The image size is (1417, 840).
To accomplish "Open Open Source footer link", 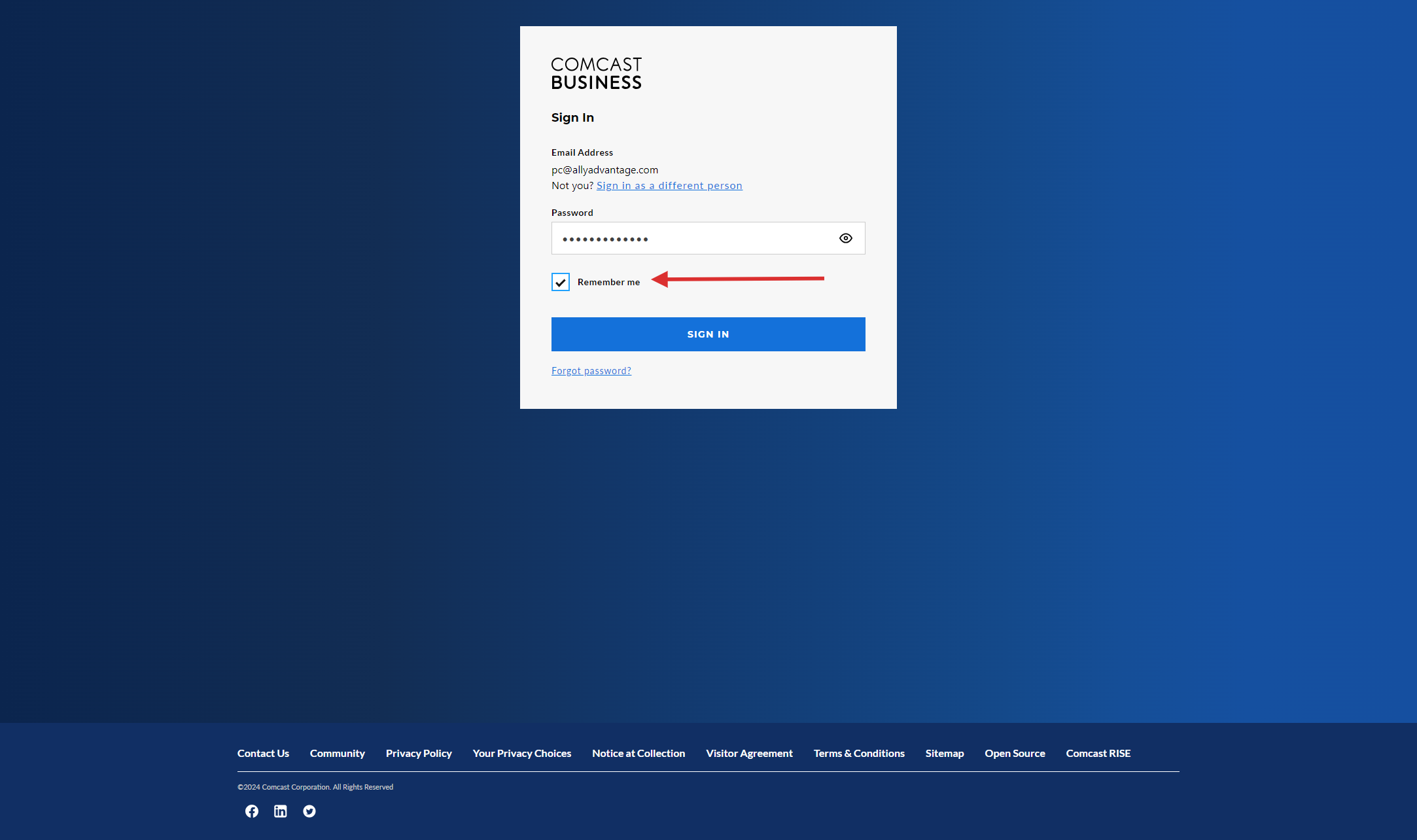I will (x=1015, y=754).
